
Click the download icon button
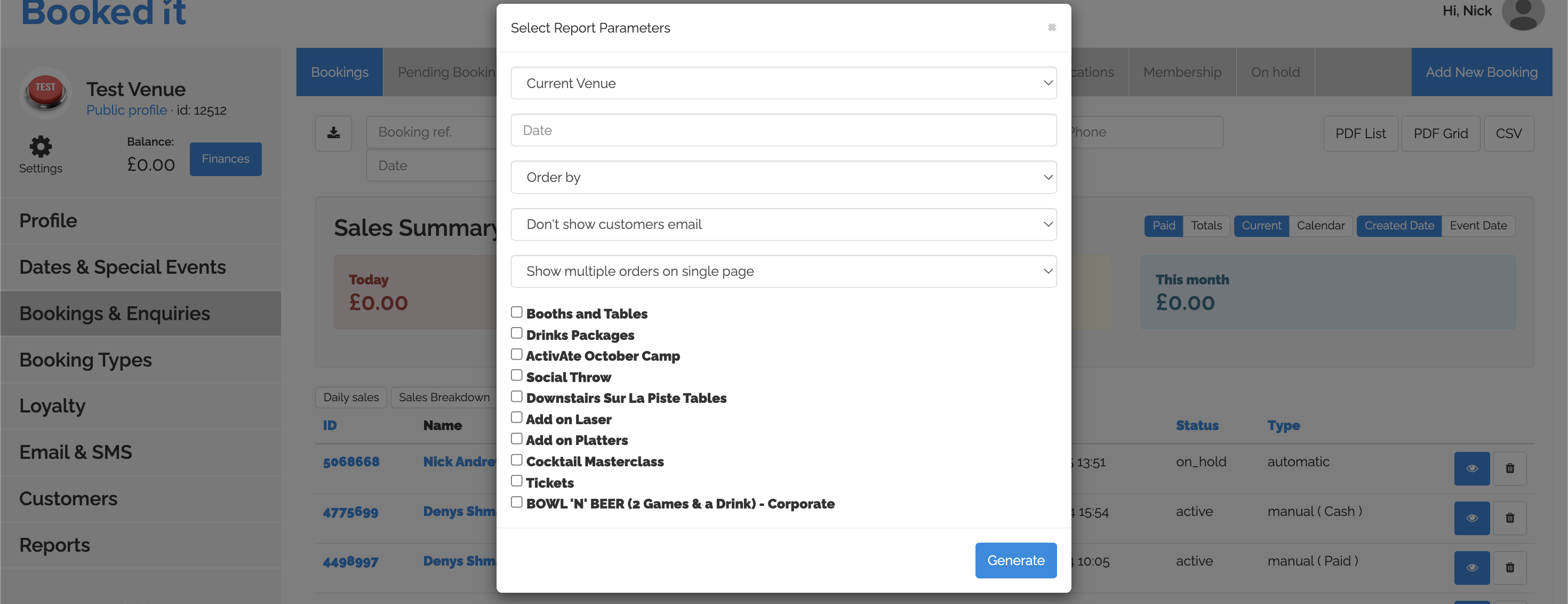pyautogui.click(x=333, y=133)
